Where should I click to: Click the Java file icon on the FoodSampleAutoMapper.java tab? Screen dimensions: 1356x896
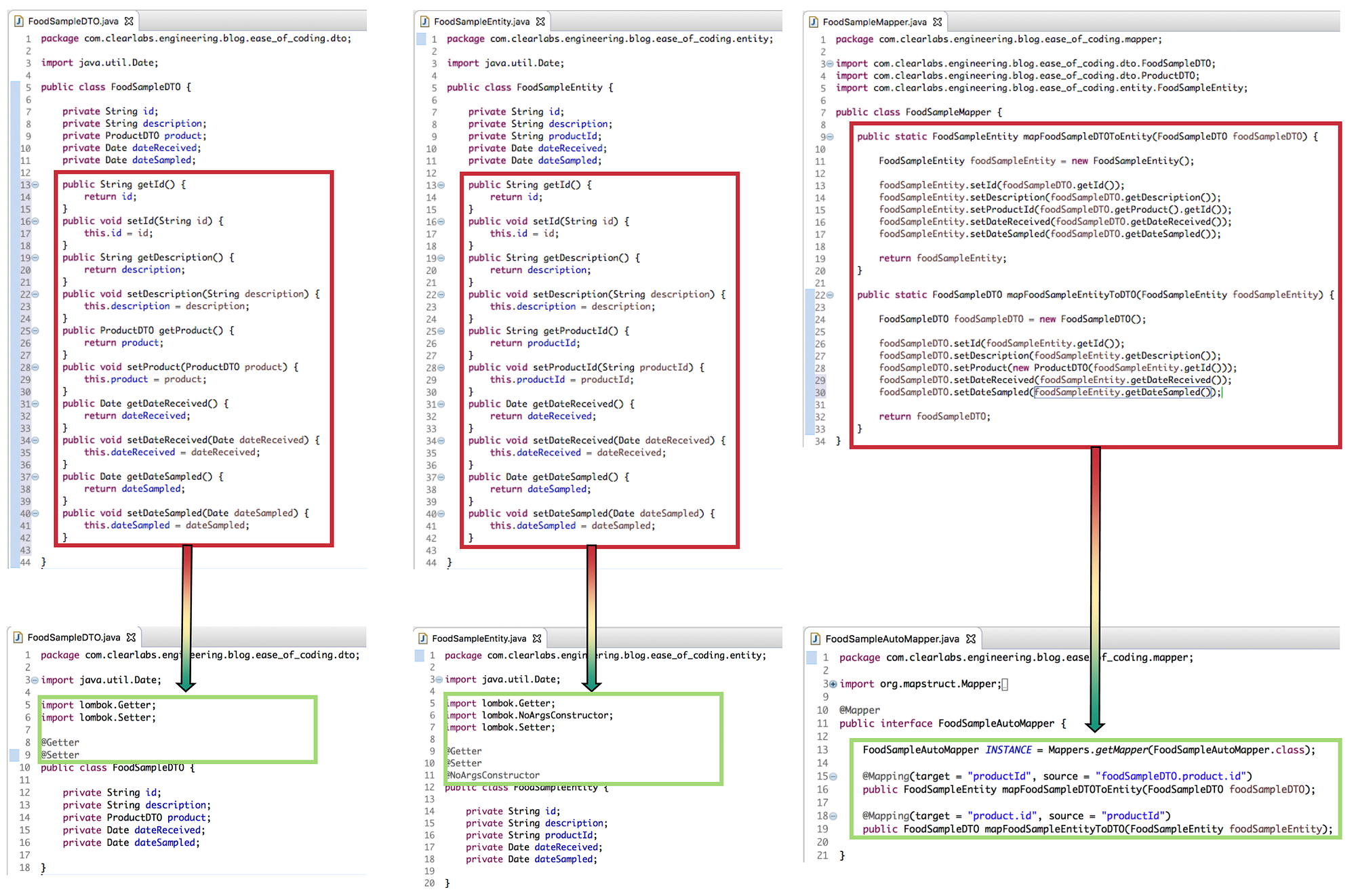pyautogui.click(x=816, y=638)
